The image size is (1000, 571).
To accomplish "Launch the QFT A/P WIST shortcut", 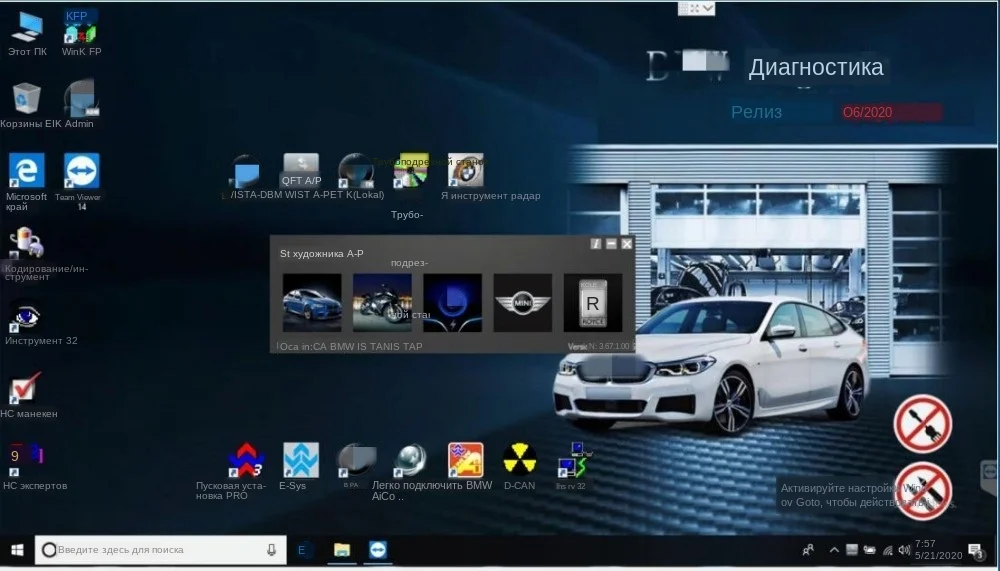I will point(301,170).
